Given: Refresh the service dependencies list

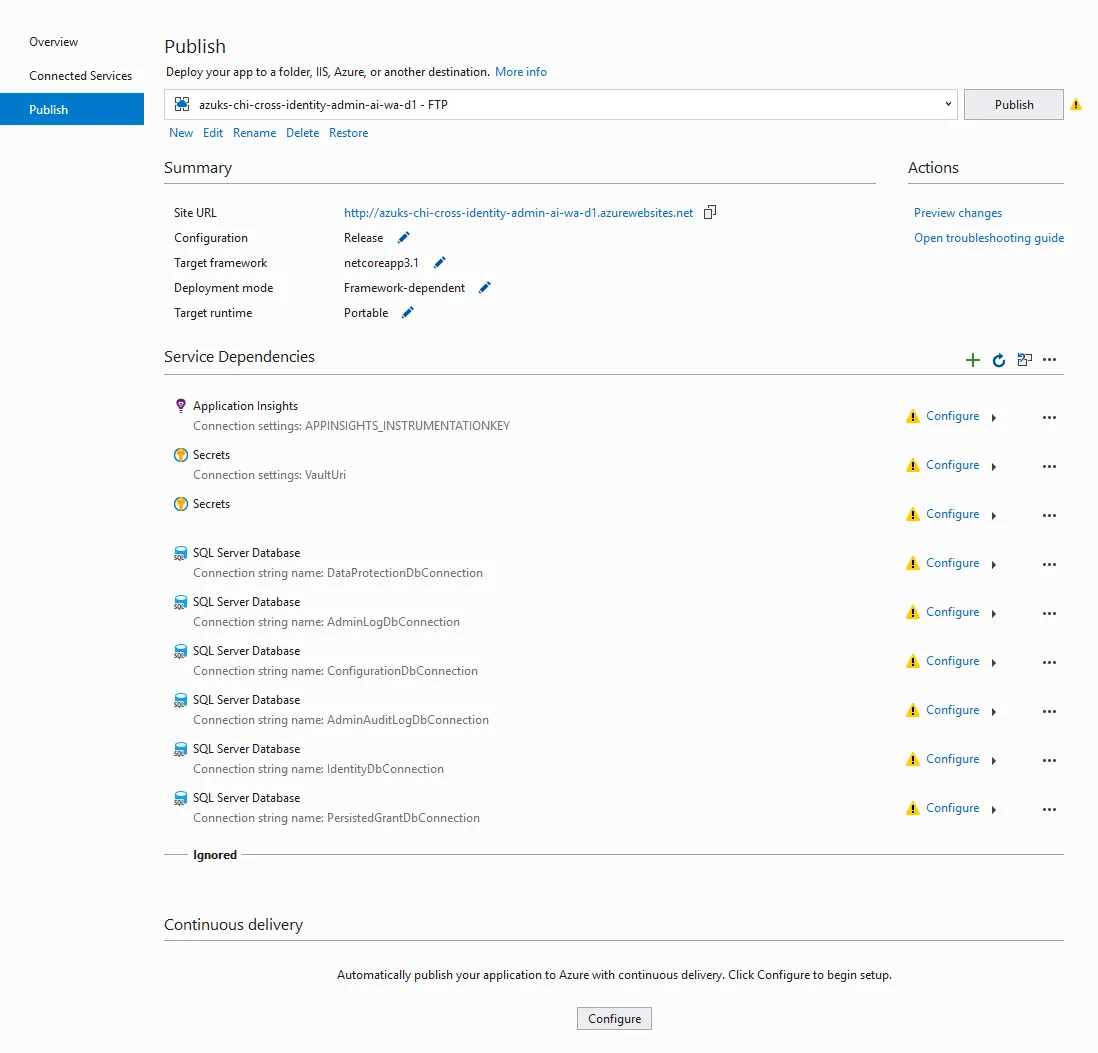Looking at the screenshot, I should [x=998, y=360].
